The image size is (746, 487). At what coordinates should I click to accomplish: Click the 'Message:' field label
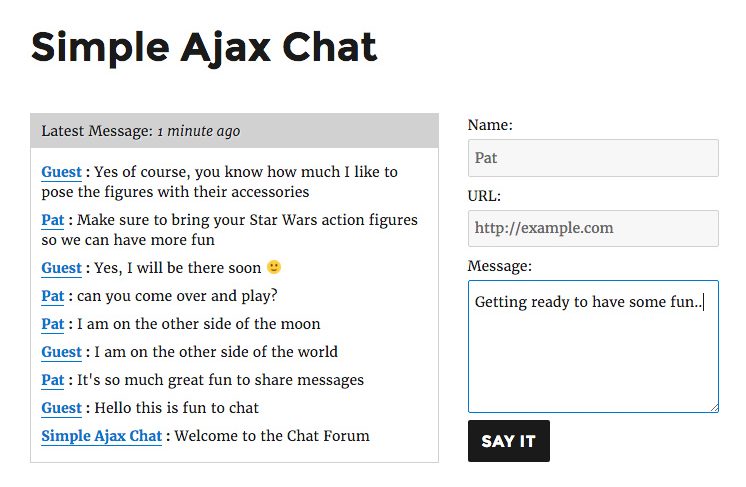500,266
